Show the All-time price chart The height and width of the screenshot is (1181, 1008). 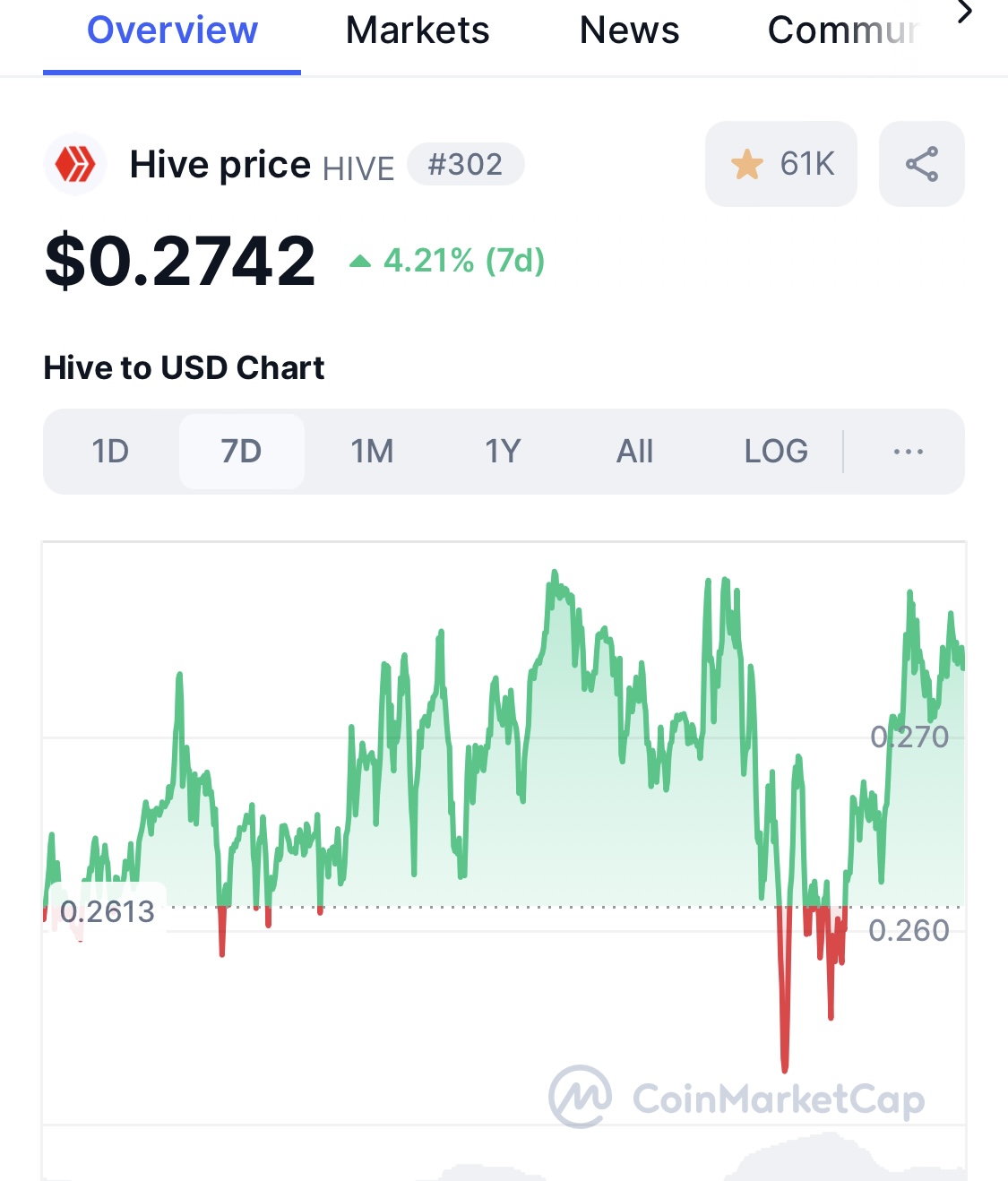[x=634, y=452]
